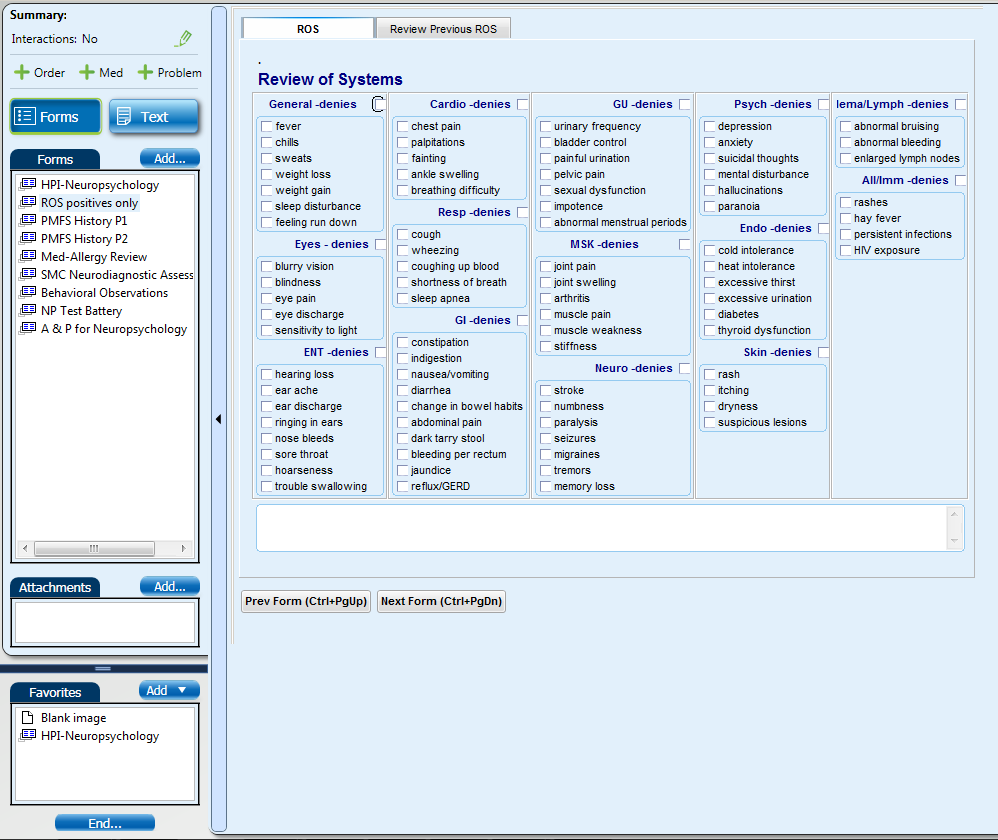Click the green pencil edit icon

click(183, 39)
